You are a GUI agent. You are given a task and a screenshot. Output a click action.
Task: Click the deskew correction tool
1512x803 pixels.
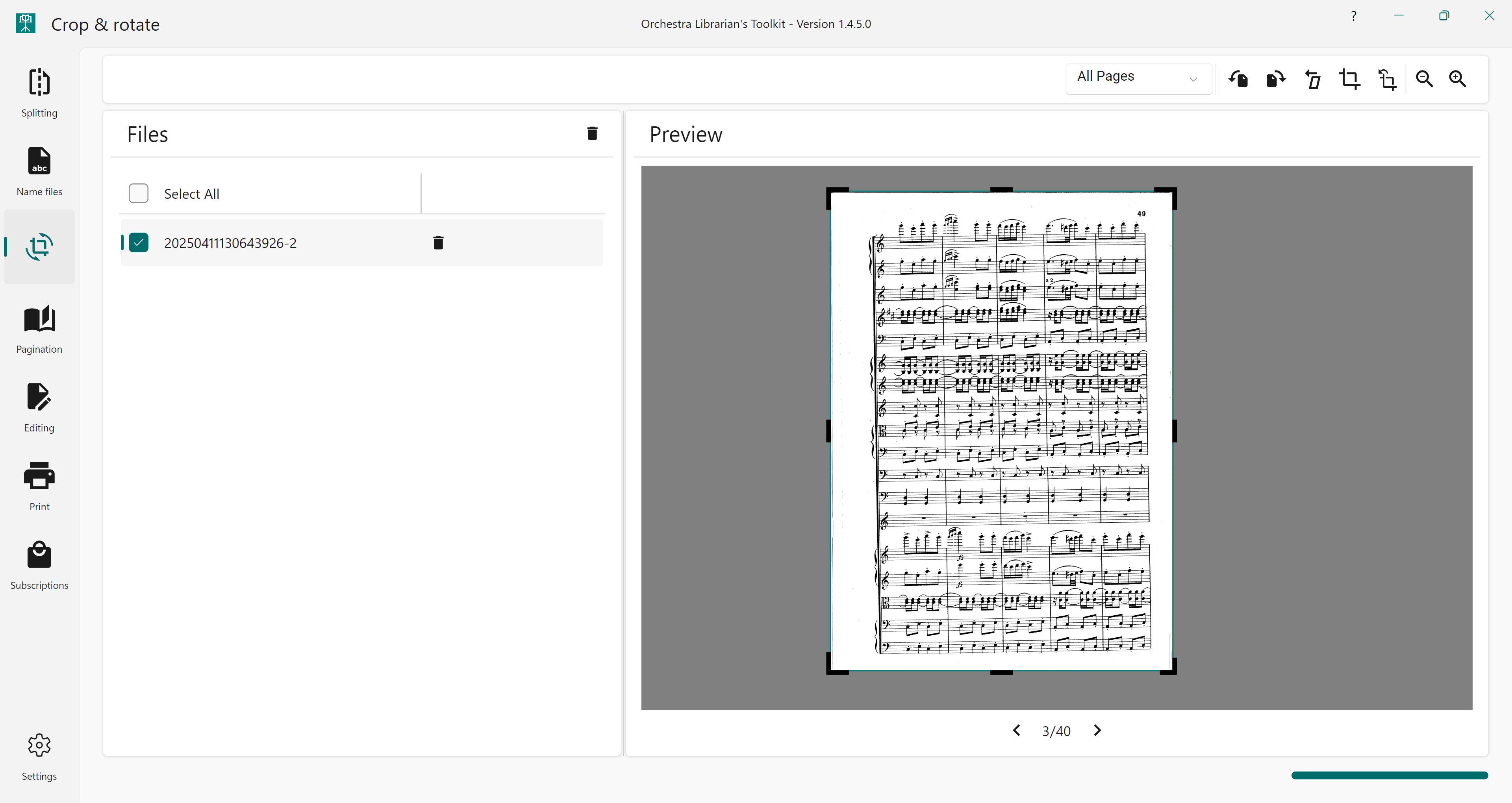click(x=1313, y=79)
